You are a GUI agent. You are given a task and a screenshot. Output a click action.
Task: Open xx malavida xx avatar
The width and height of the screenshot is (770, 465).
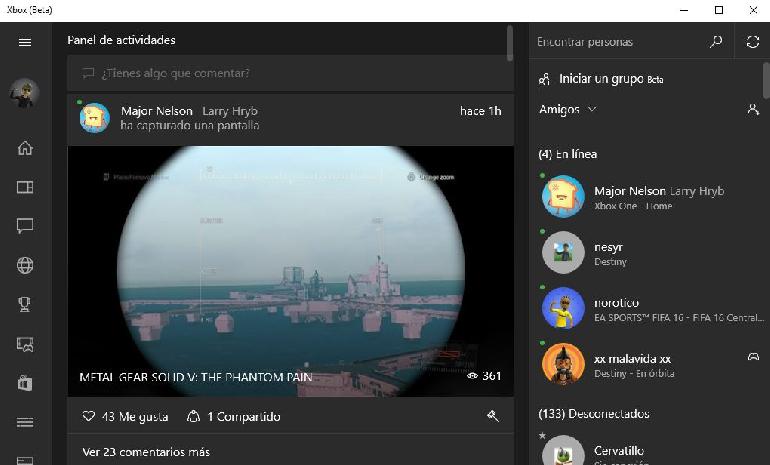[563, 364]
